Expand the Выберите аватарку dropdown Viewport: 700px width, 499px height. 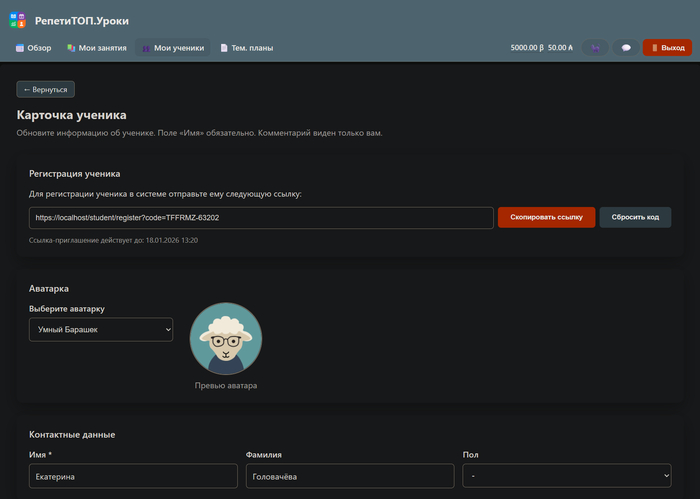point(100,329)
